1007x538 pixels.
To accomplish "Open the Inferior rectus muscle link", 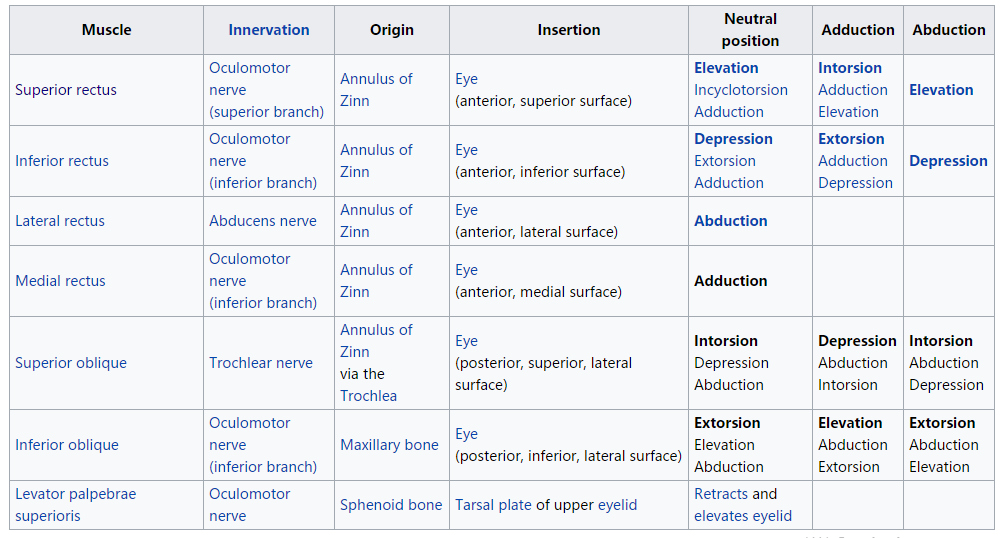I will (x=62, y=161).
